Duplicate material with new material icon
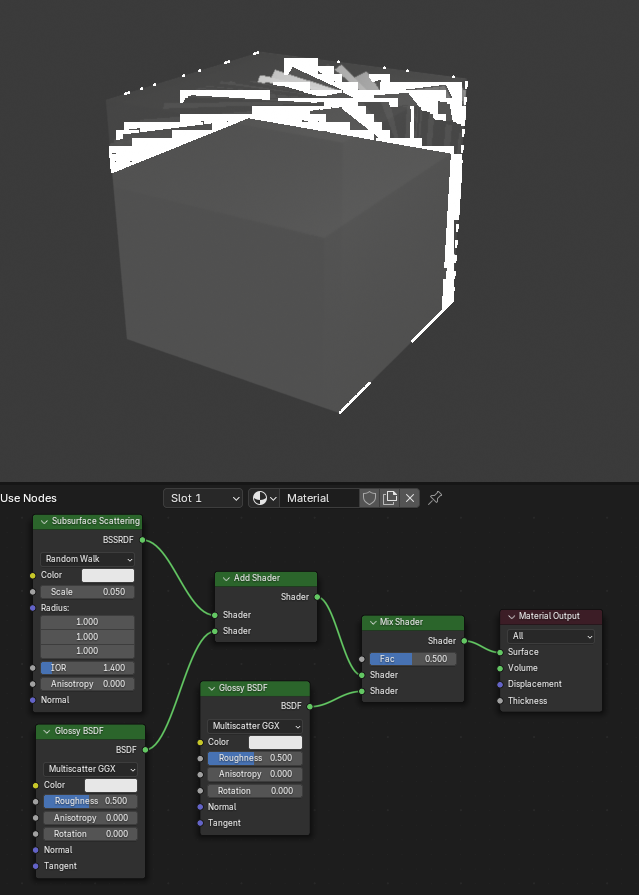The image size is (639, 895). click(389, 498)
